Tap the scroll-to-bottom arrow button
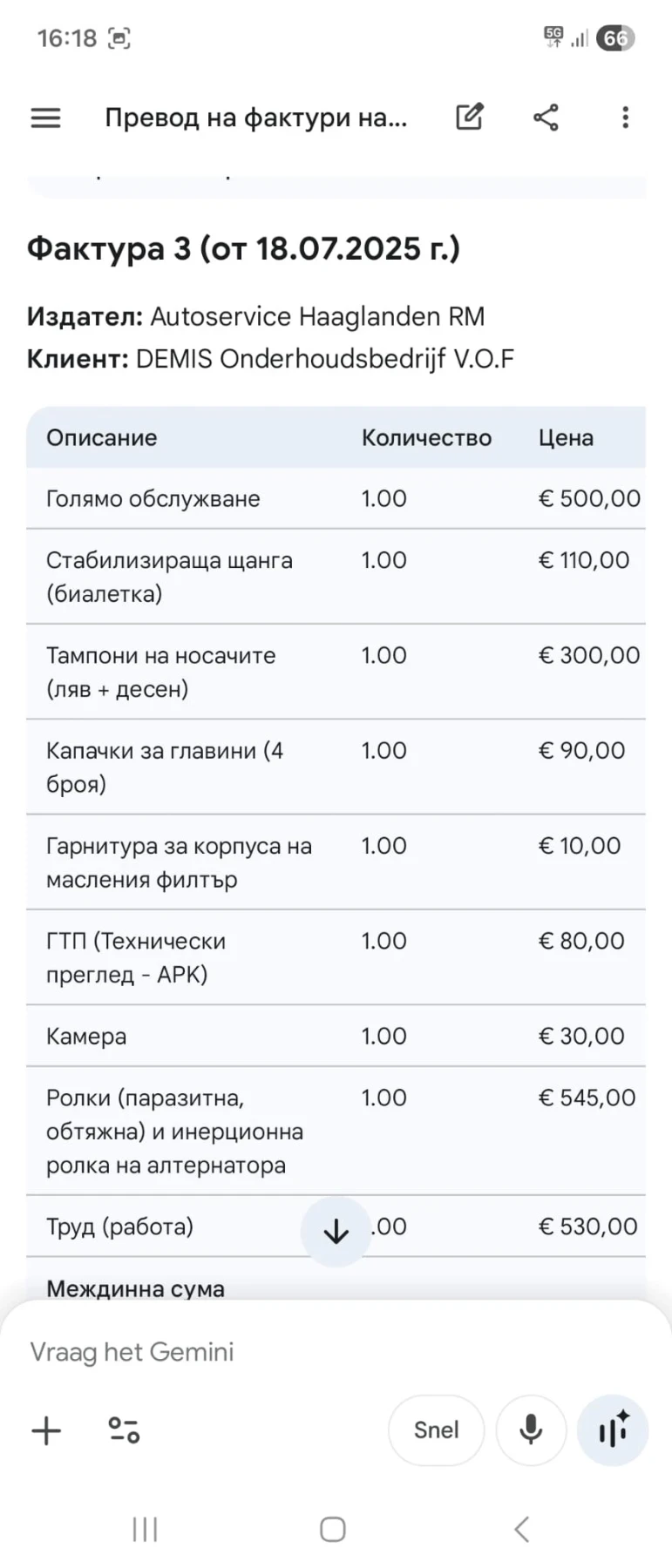 click(x=336, y=1231)
